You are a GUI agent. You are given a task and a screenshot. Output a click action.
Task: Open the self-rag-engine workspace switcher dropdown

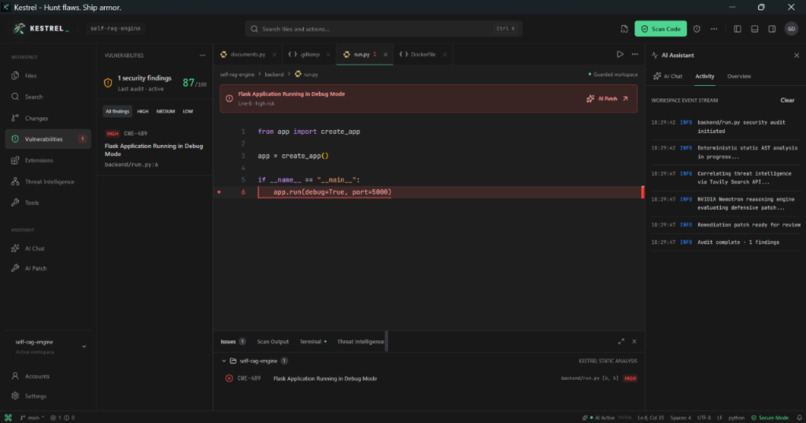click(50, 346)
